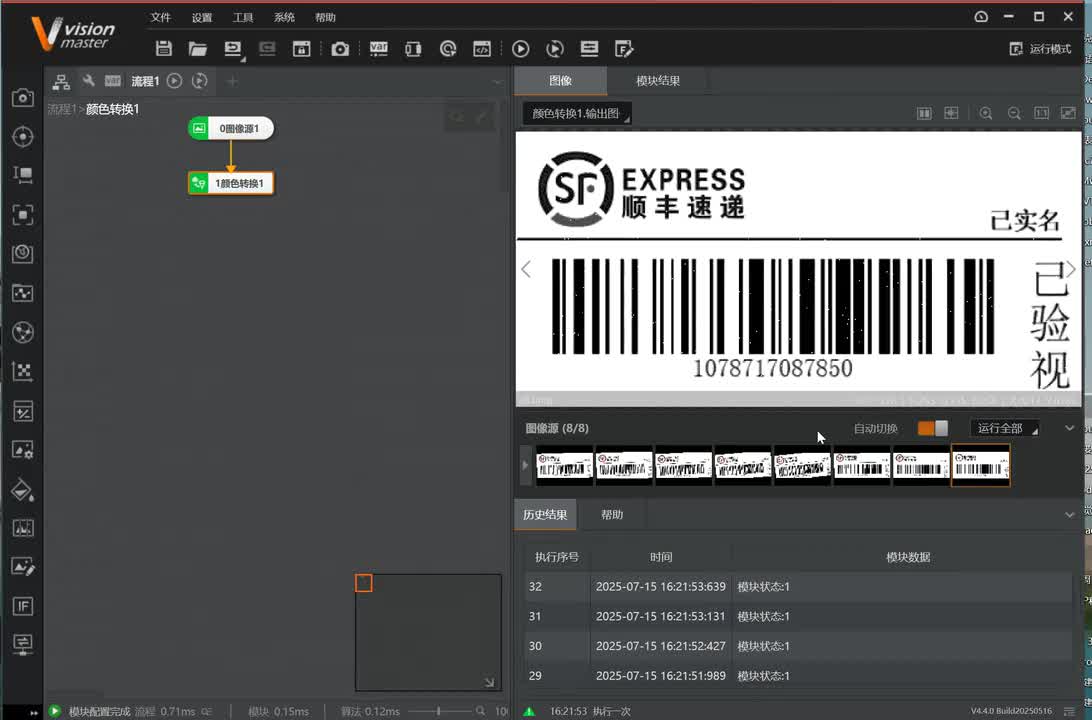Open the 工具 menu

coord(243,17)
